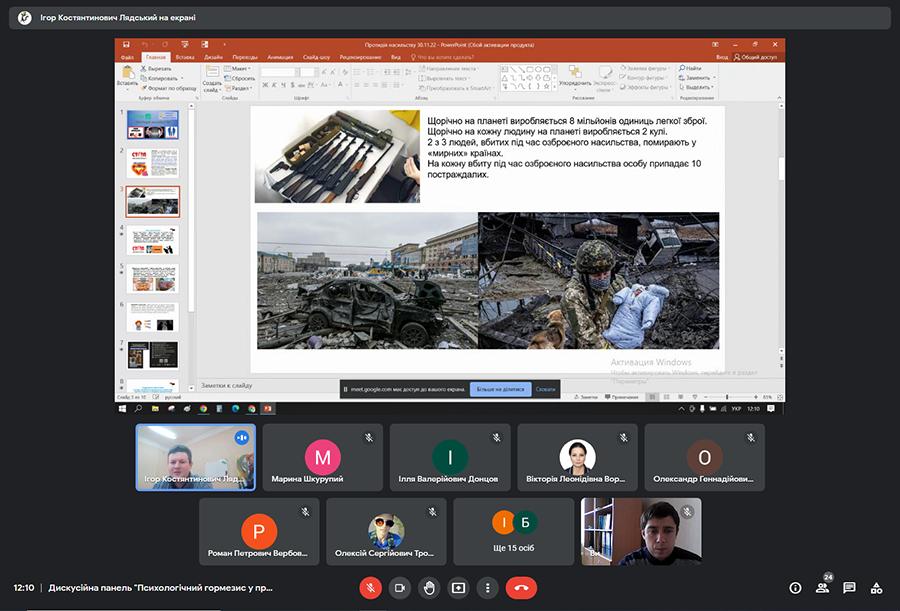Viewport: 900px width, 611px height.
Task: Switch to the Переходы ribbon tab
Action: [245, 57]
